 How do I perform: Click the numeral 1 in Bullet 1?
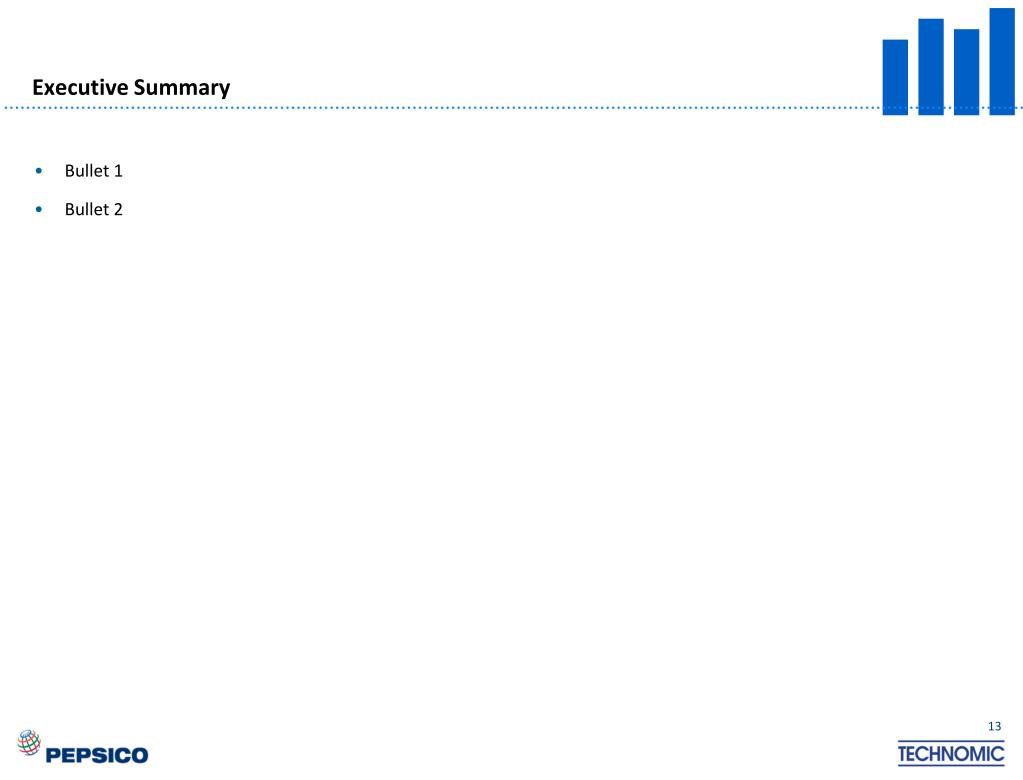coord(118,171)
